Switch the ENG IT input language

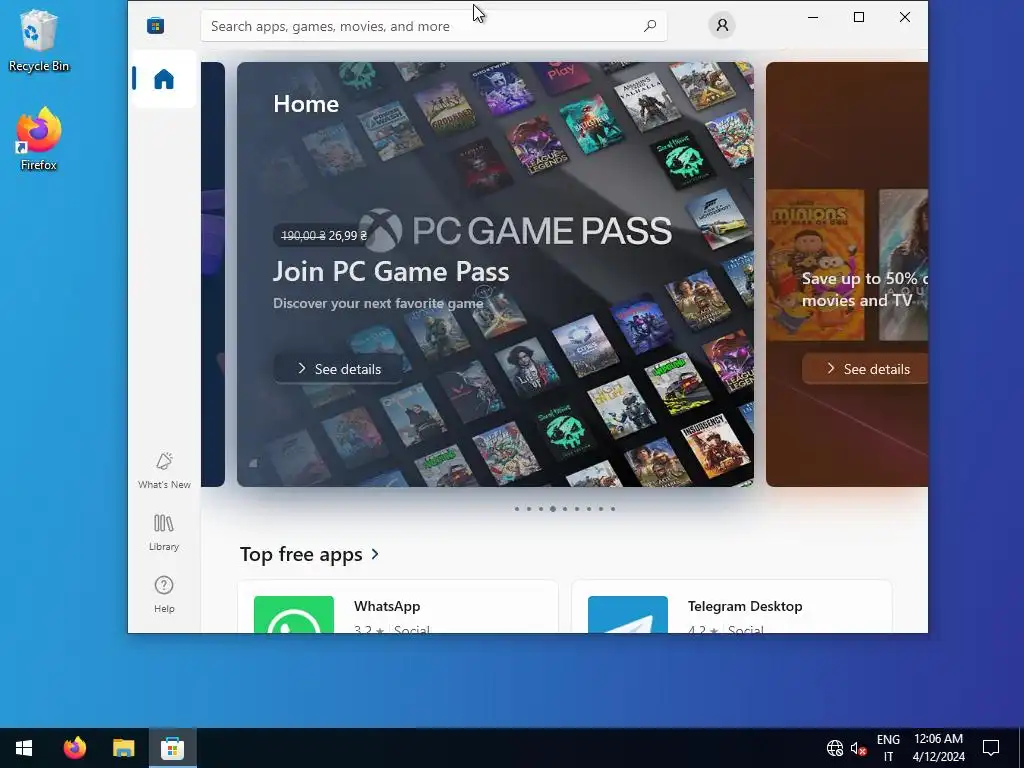click(888, 748)
